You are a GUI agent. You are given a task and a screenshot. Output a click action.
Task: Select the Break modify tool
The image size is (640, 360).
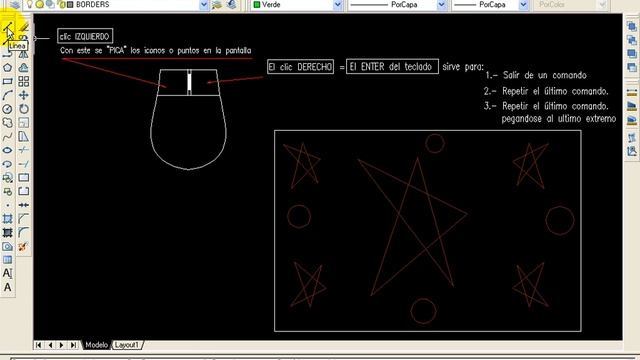(24, 191)
